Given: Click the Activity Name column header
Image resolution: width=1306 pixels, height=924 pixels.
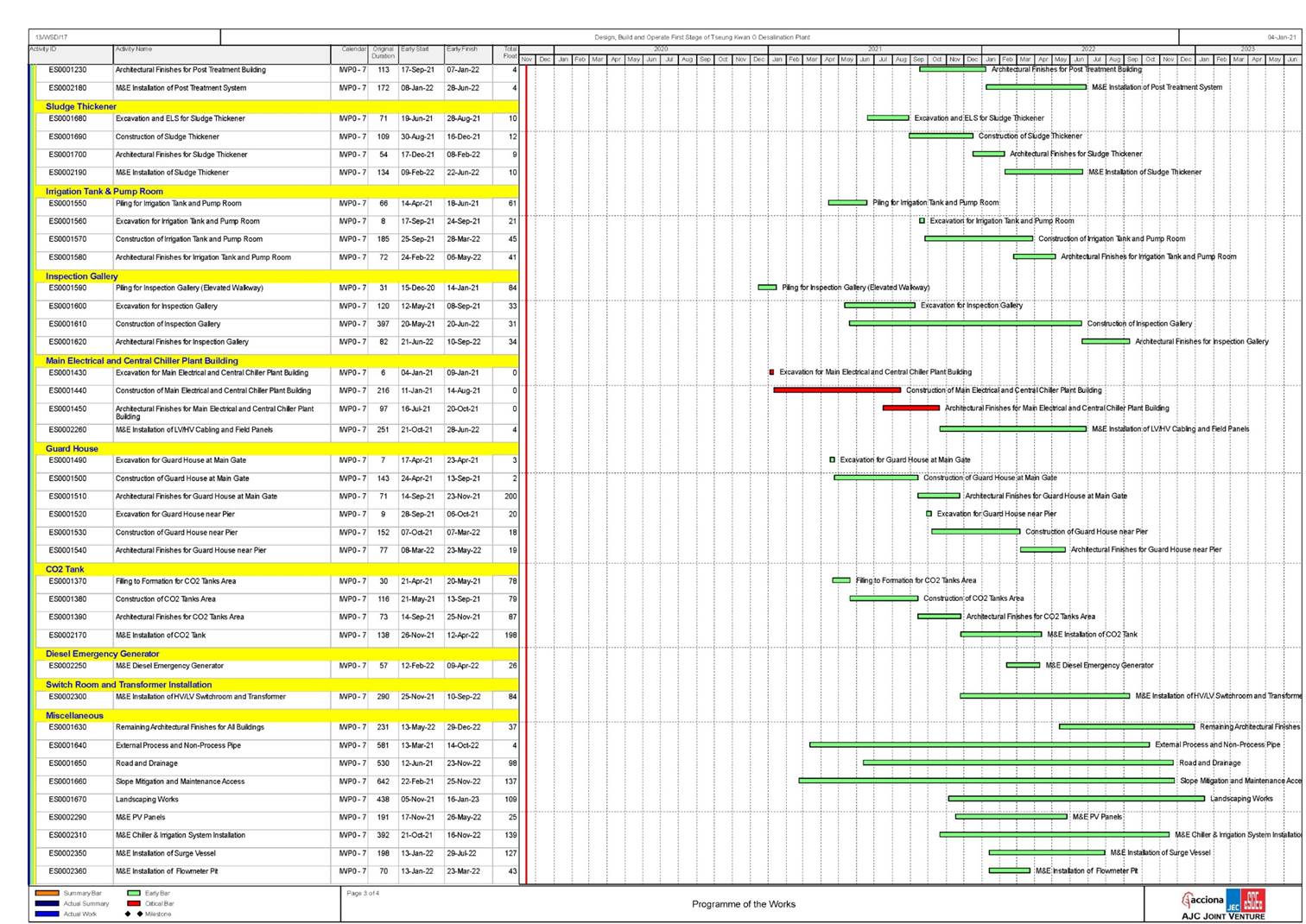Looking at the screenshot, I should coord(134,49).
